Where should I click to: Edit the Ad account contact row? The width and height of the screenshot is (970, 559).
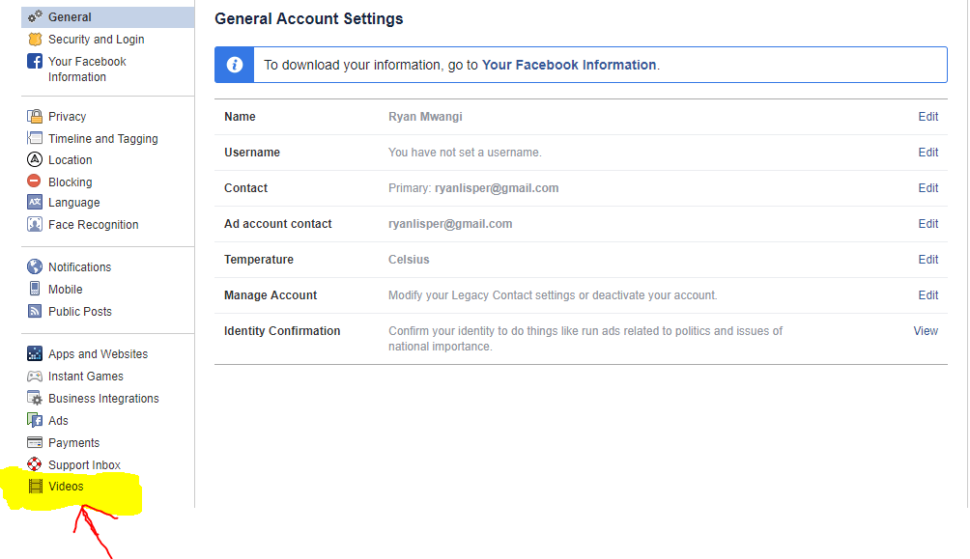pos(927,224)
